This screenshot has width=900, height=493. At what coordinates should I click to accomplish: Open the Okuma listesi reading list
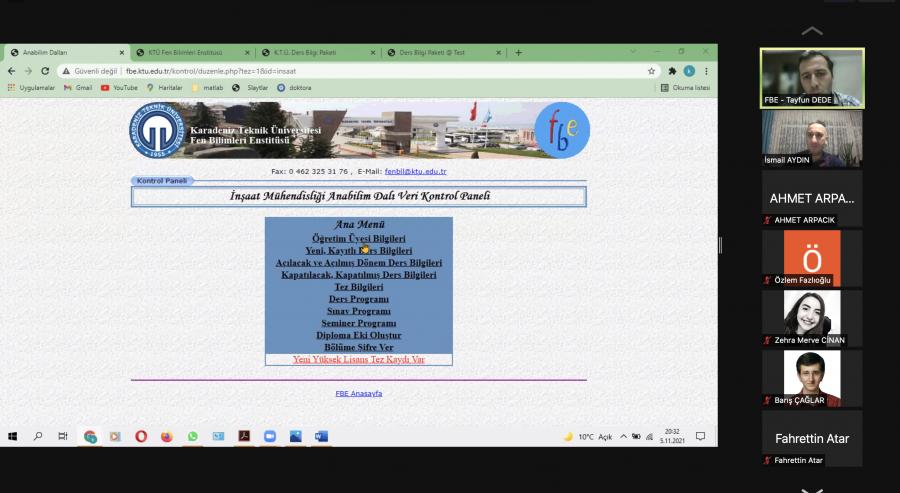click(685, 88)
